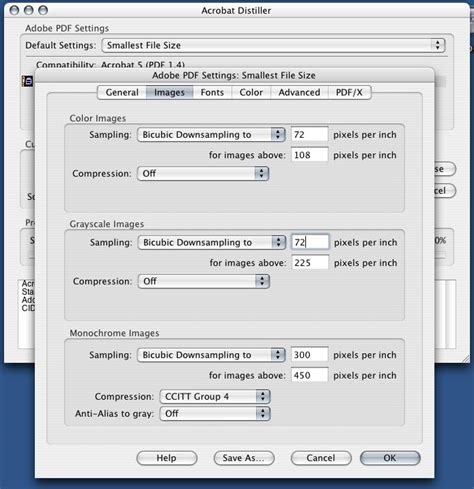Image resolution: width=474 pixels, height=489 pixels.
Task: Select the PDF/X tab
Action: point(349,92)
